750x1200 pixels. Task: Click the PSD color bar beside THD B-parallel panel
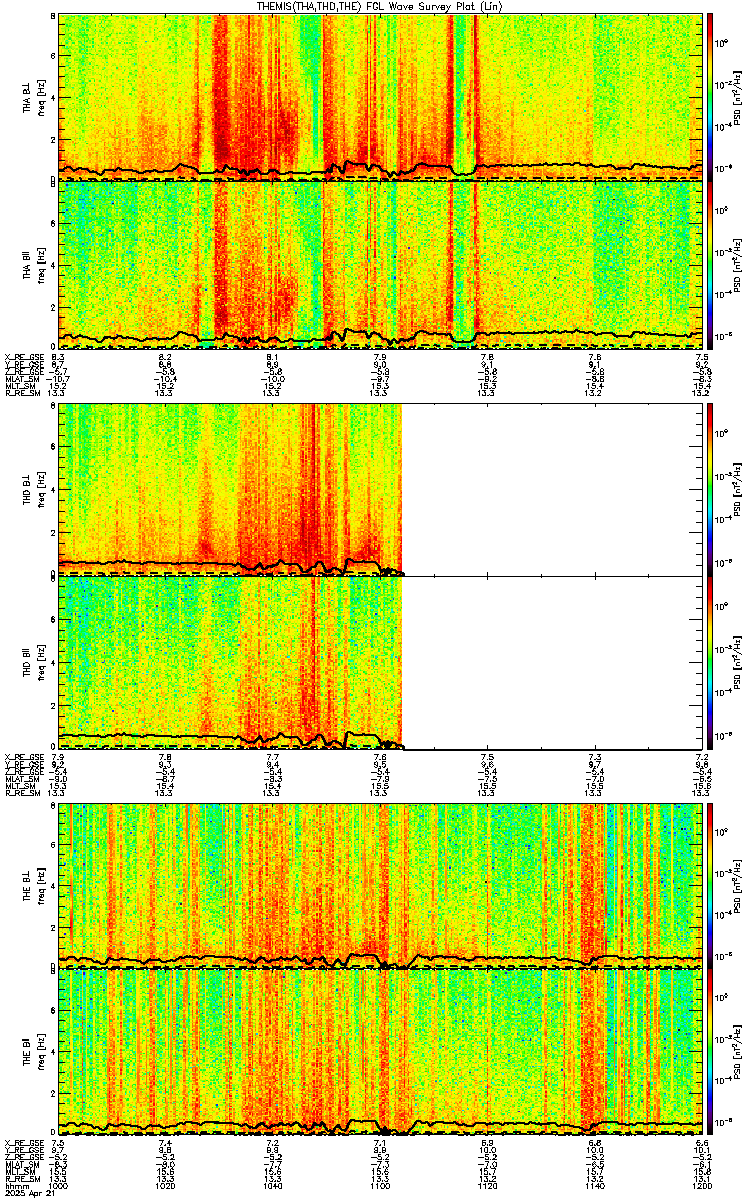coord(711,662)
